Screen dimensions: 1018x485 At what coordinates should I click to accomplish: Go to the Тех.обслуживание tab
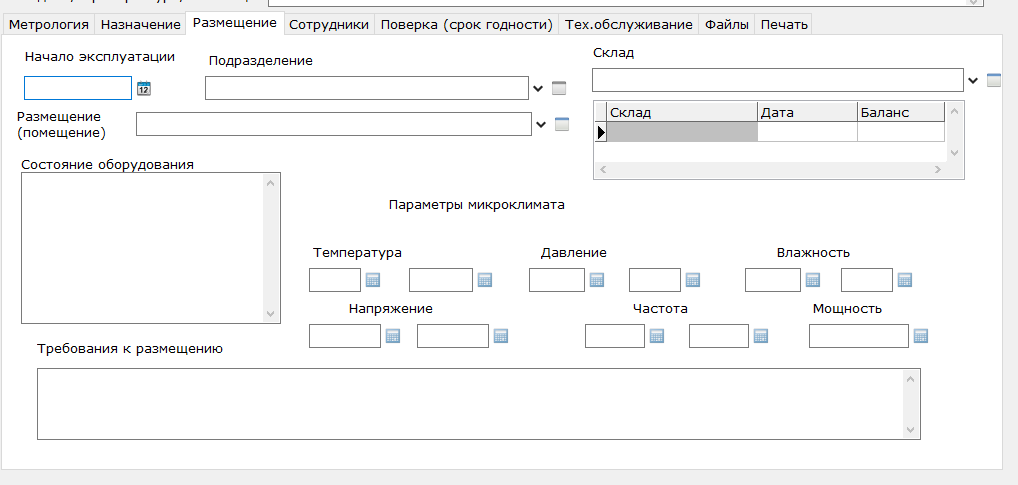[628, 25]
